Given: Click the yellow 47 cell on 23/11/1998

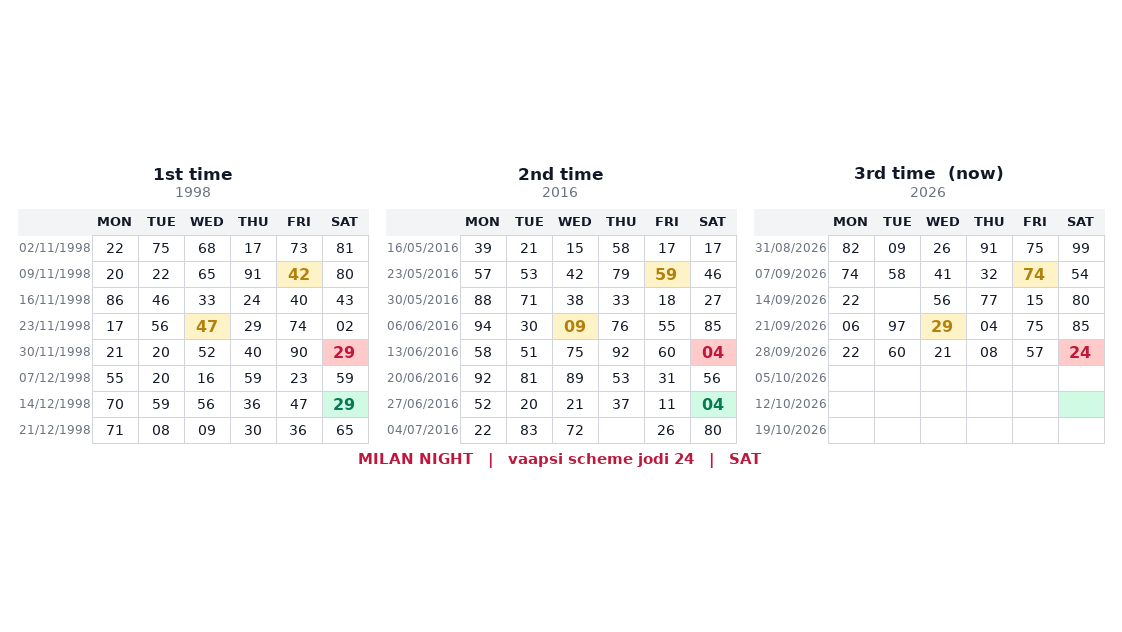Looking at the screenshot, I should point(207,326).
